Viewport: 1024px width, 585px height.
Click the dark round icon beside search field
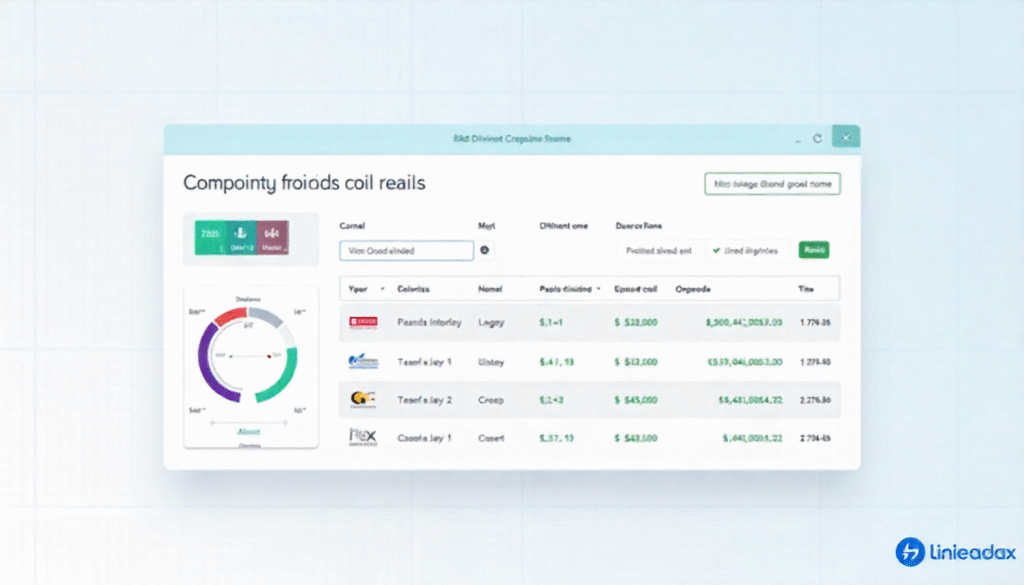pos(485,251)
